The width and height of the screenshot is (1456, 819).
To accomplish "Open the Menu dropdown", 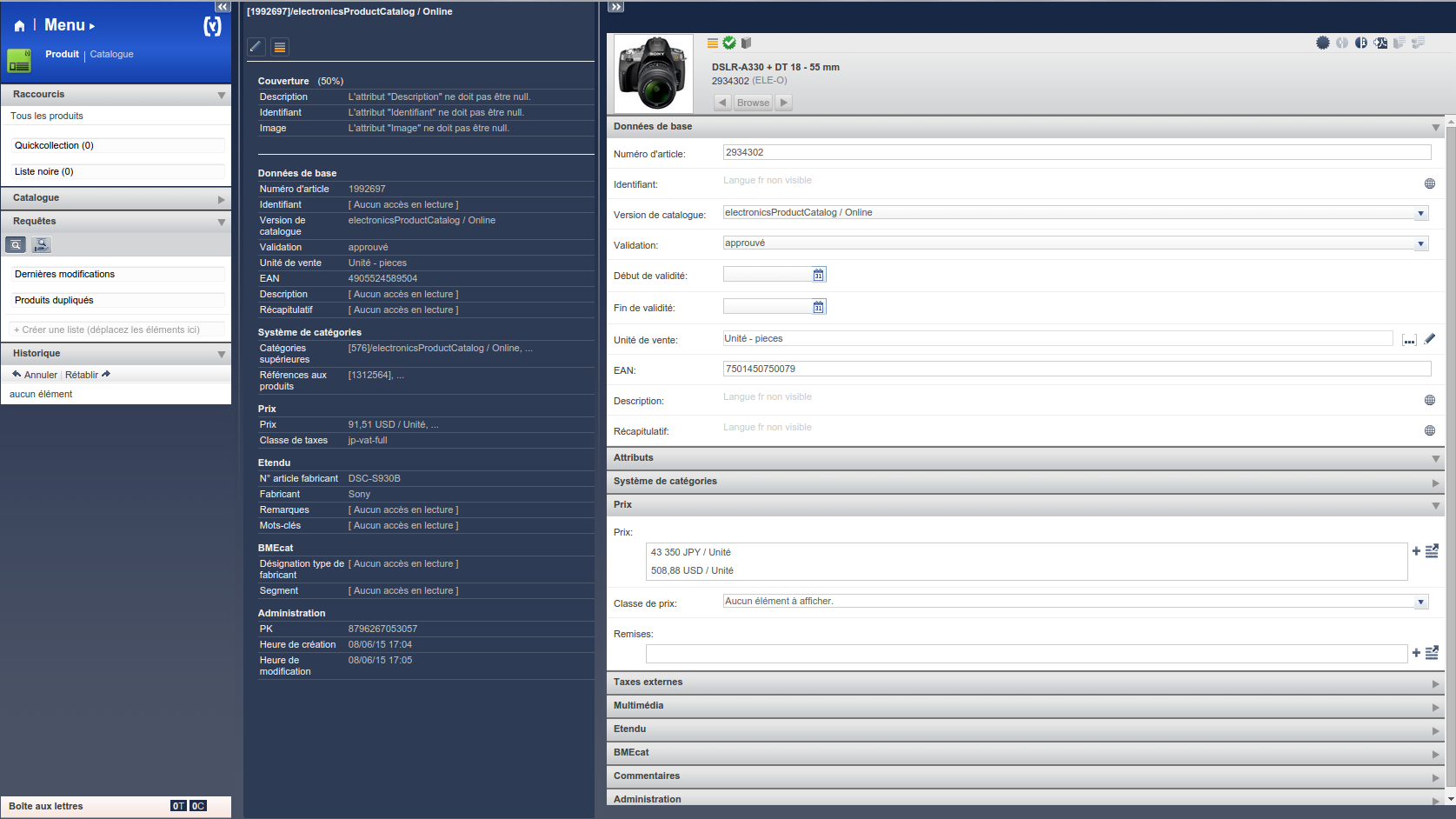I will click(x=70, y=25).
